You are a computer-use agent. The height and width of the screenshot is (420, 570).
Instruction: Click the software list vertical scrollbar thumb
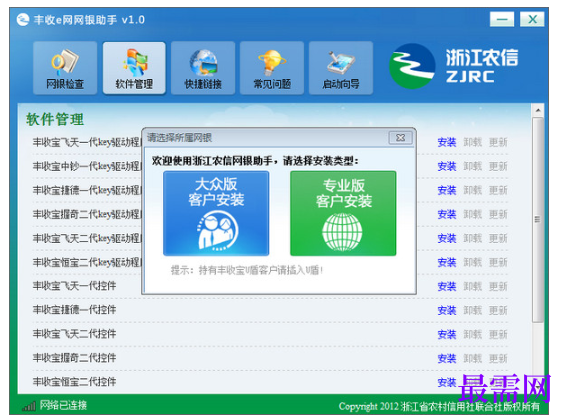click(x=538, y=219)
